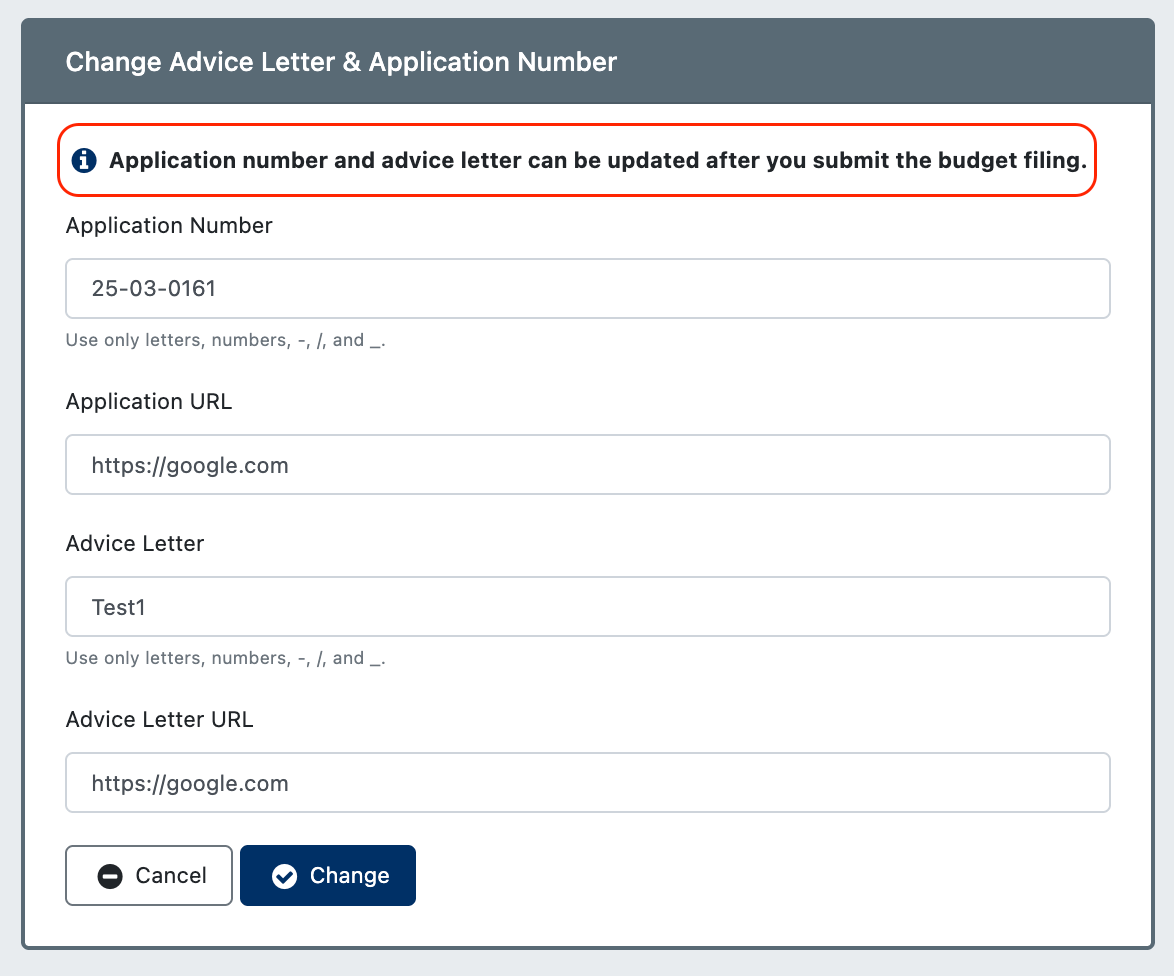Edit the Application URL field

(588, 465)
